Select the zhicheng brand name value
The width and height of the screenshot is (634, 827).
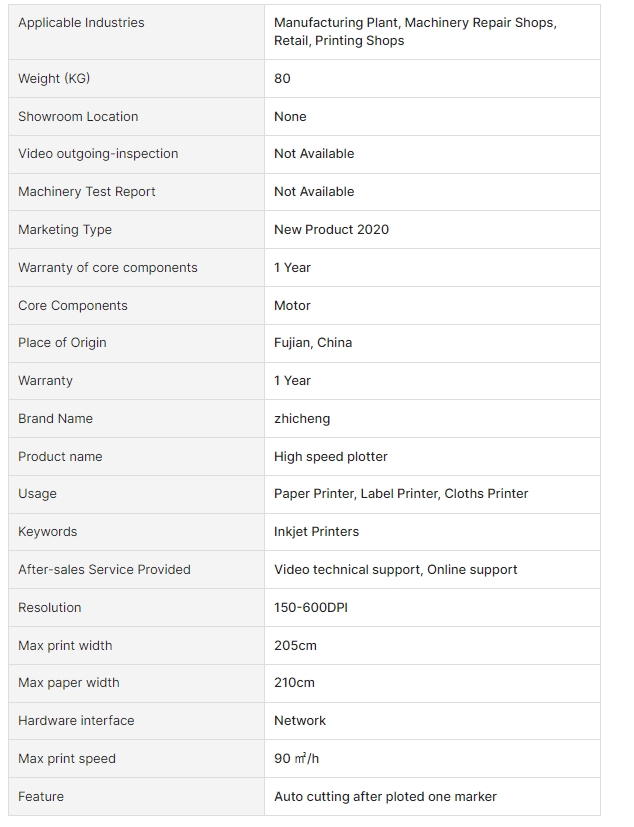pyautogui.click(x=302, y=419)
